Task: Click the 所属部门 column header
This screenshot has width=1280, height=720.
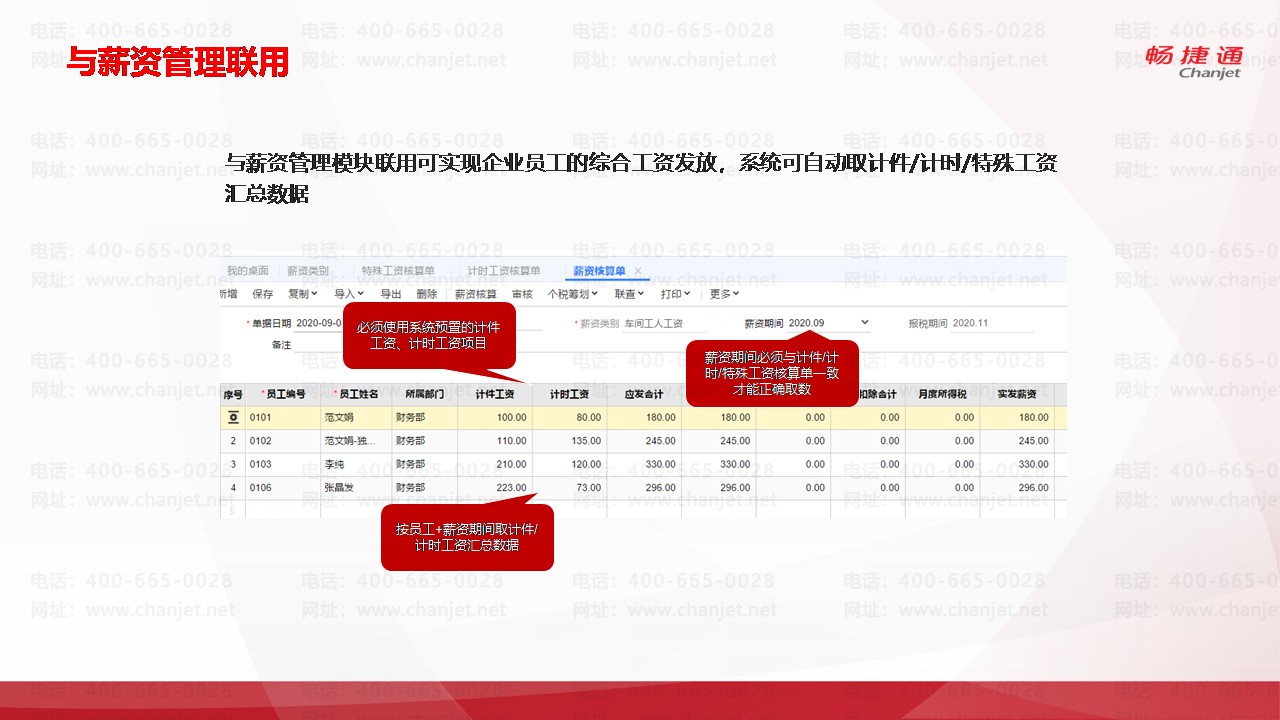Action: point(425,394)
